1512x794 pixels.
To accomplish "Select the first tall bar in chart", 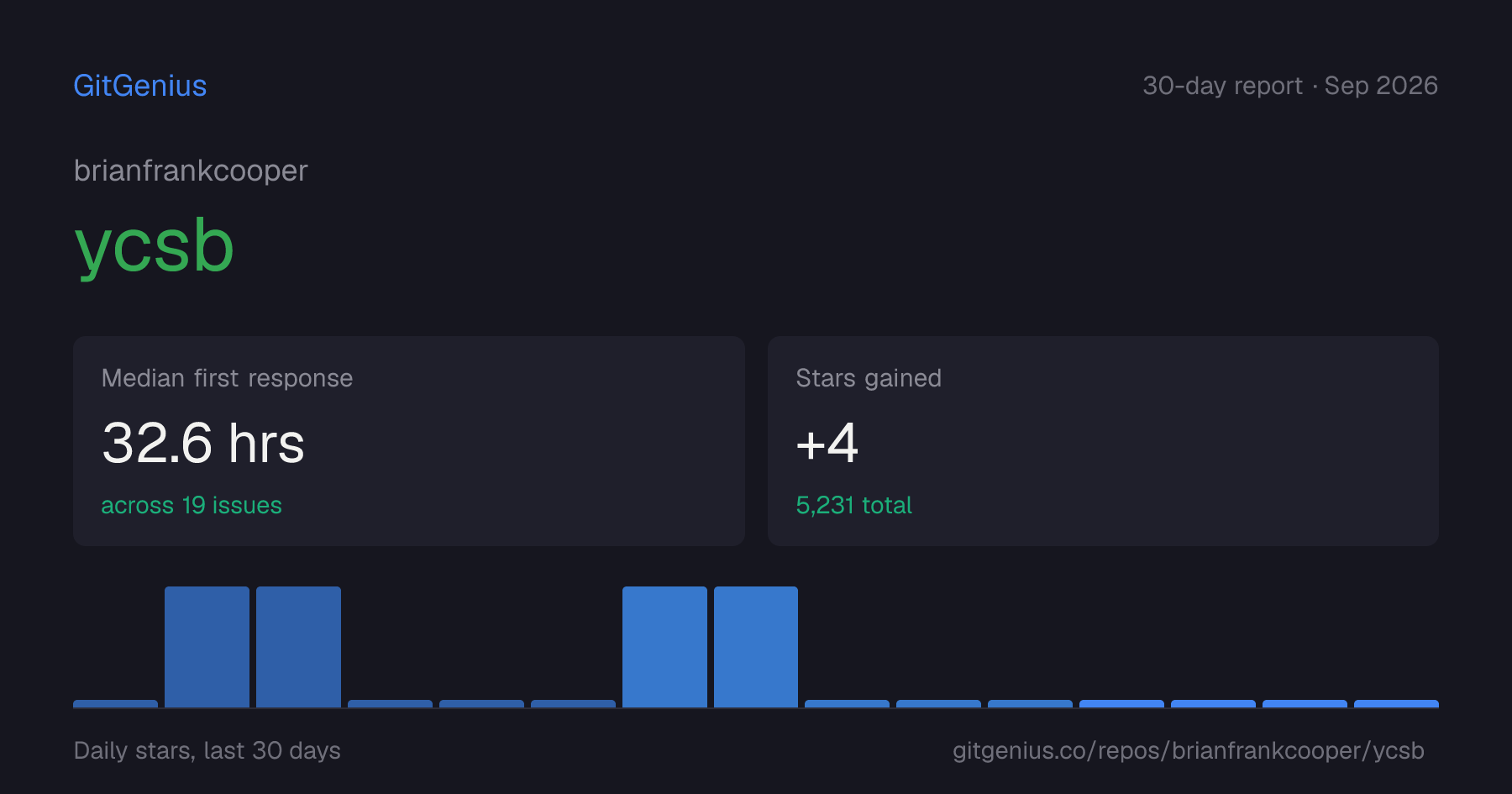I will [x=207, y=647].
